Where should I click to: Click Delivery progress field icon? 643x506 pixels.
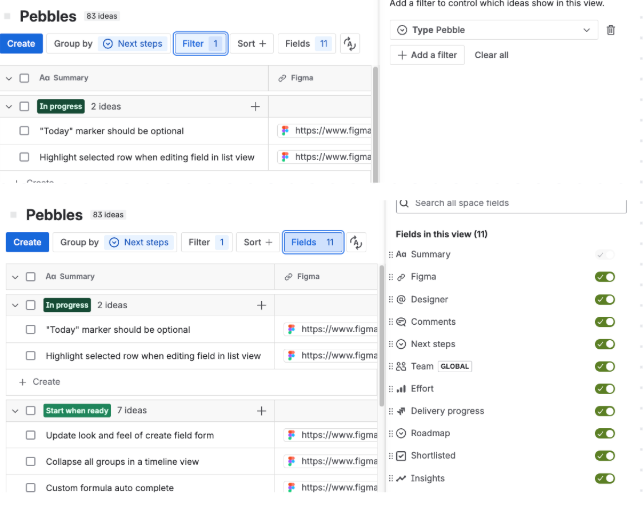tap(401, 411)
